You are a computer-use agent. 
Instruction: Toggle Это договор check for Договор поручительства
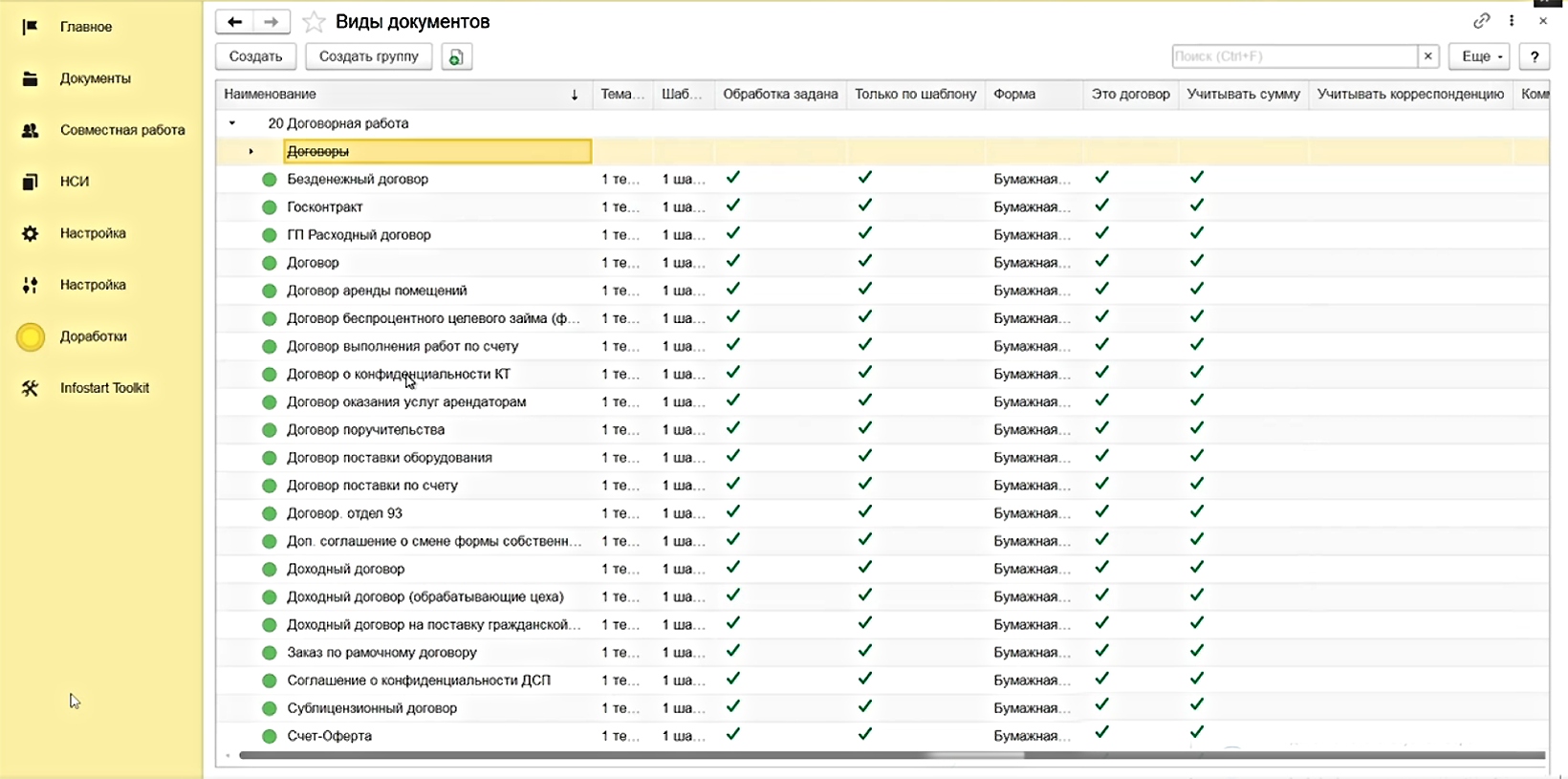[x=1101, y=428]
